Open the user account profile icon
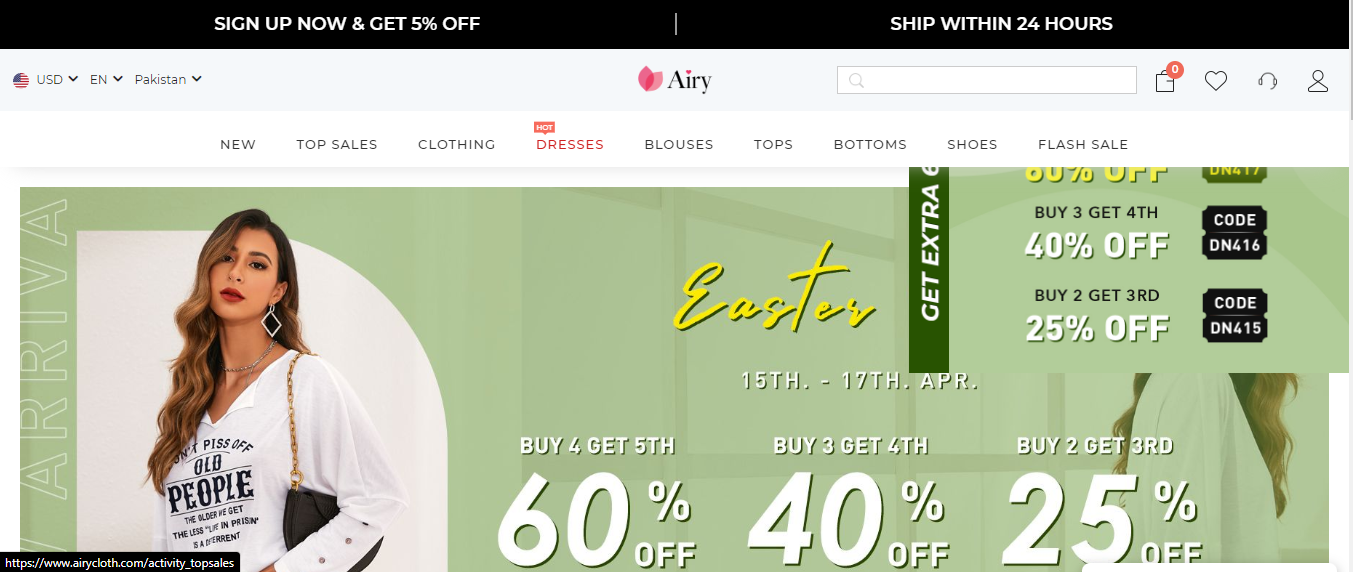The height and width of the screenshot is (572, 1353). [x=1318, y=81]
